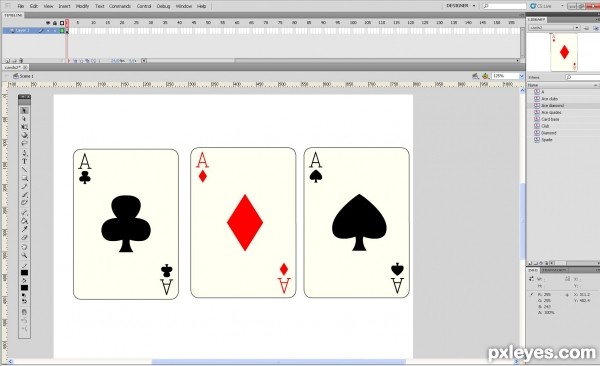Pin the current library icon

pos(586,28)
